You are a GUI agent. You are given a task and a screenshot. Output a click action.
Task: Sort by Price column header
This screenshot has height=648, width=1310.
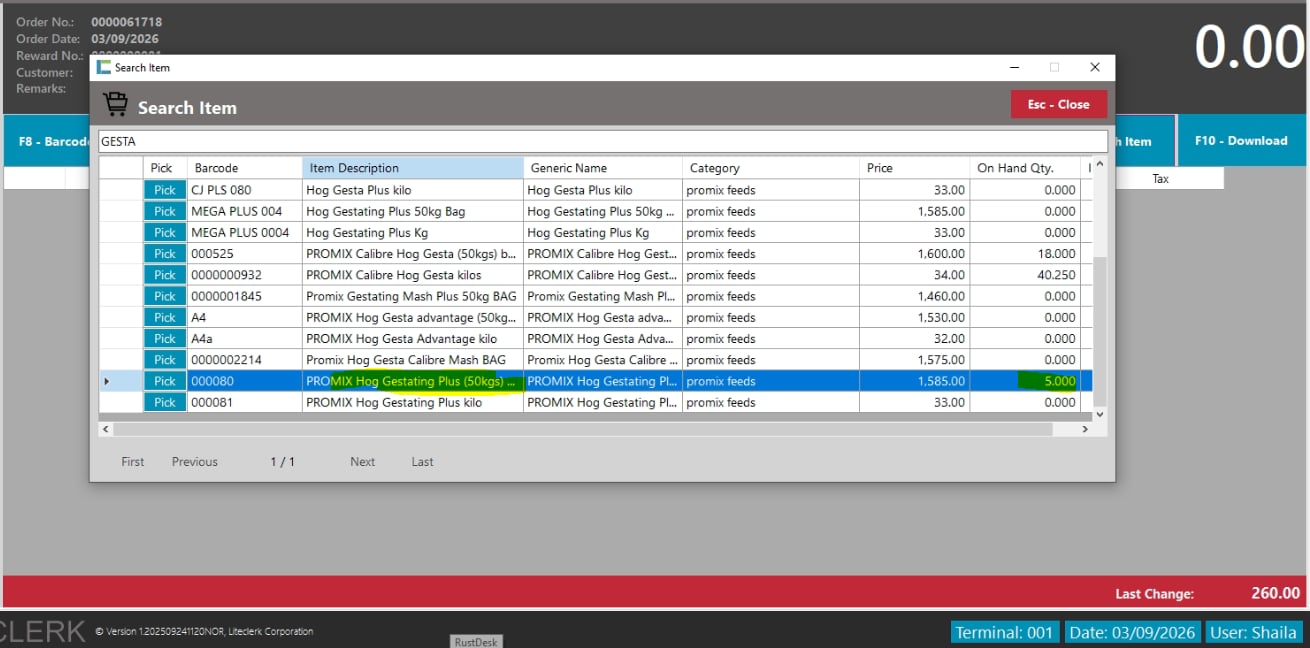coord(913,168)
